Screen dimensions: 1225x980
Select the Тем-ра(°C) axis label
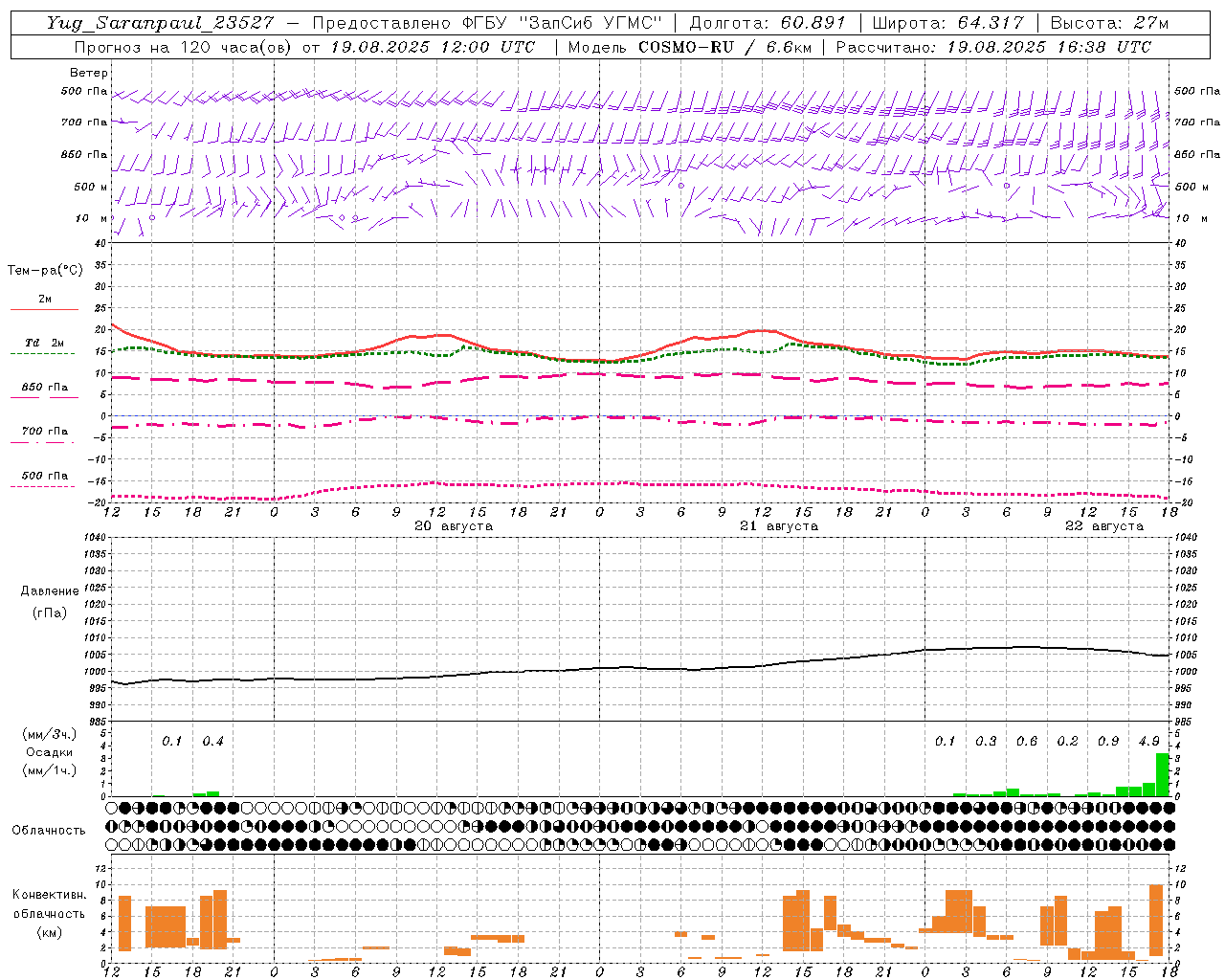(x=45, y=271)
